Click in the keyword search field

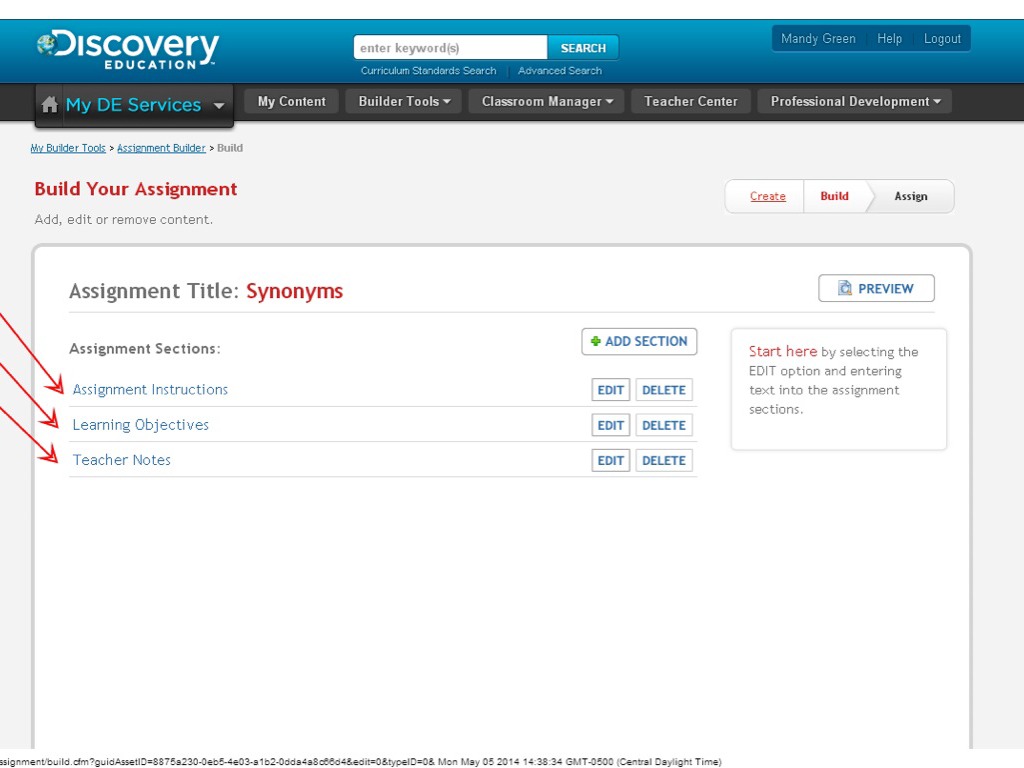(x=450, y=48)
